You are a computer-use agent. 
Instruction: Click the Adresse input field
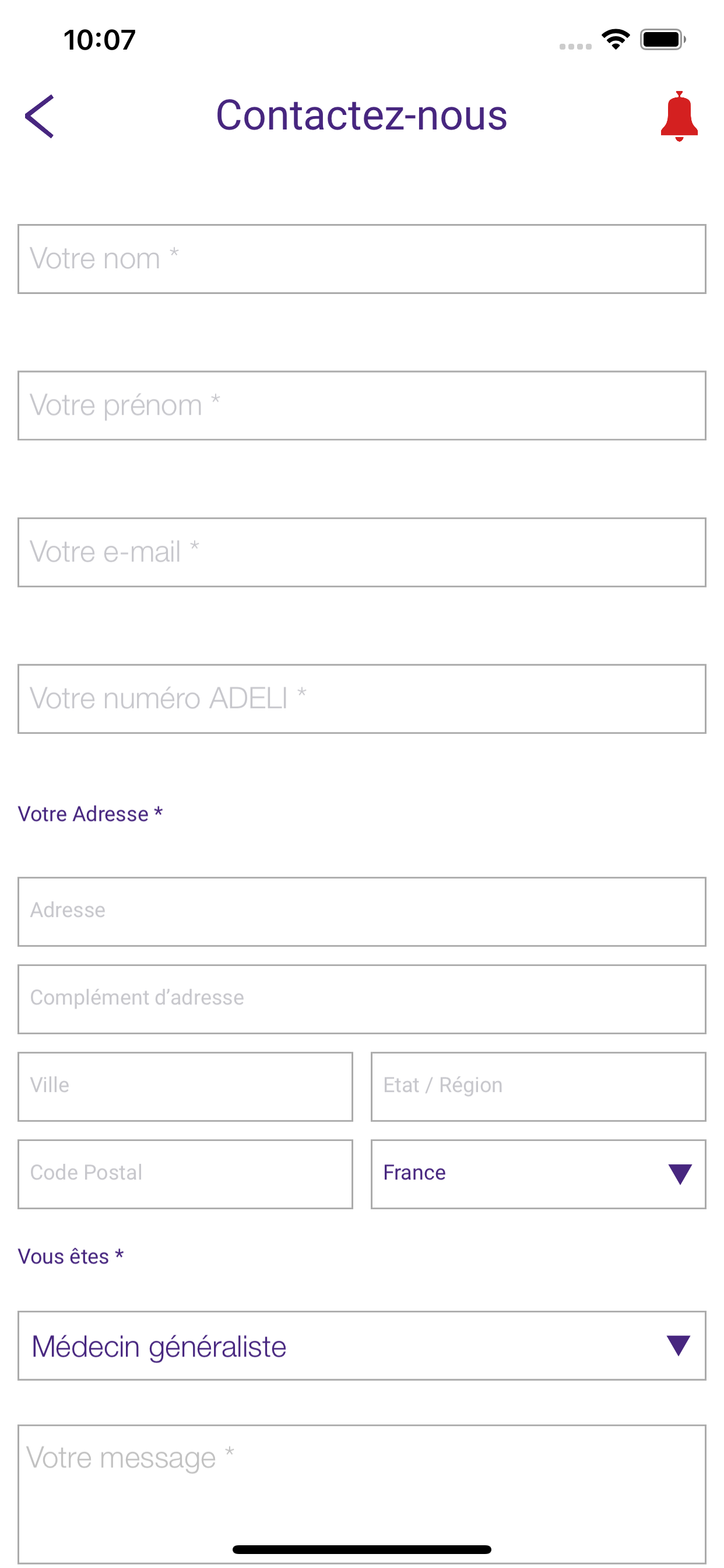click(362, 911)
